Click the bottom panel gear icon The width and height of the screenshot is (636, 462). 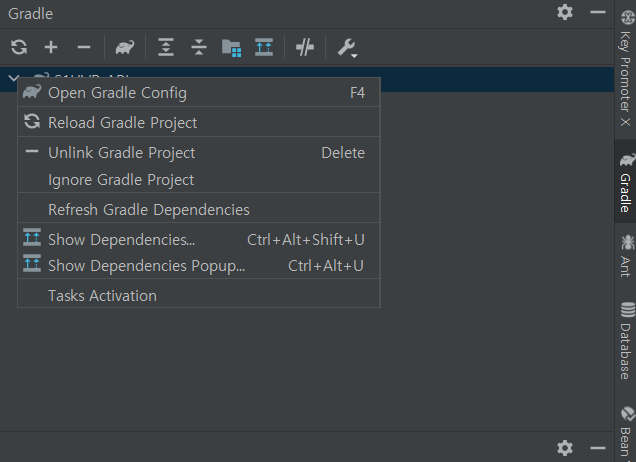(x=565, y=448)
